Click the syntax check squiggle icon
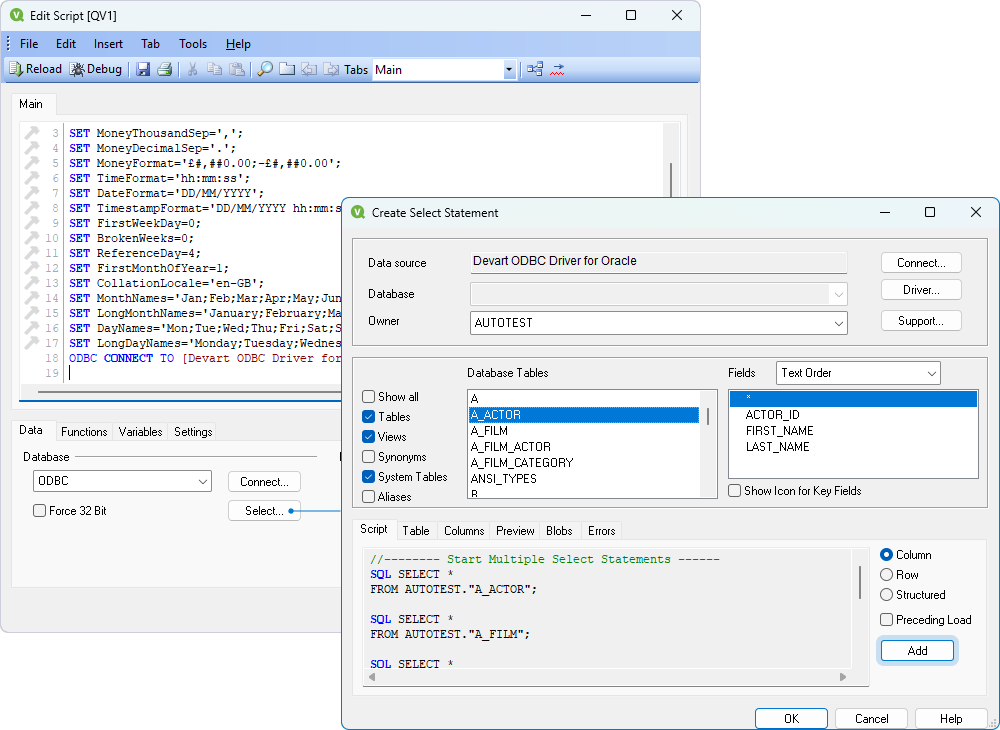 pos(557,70)
